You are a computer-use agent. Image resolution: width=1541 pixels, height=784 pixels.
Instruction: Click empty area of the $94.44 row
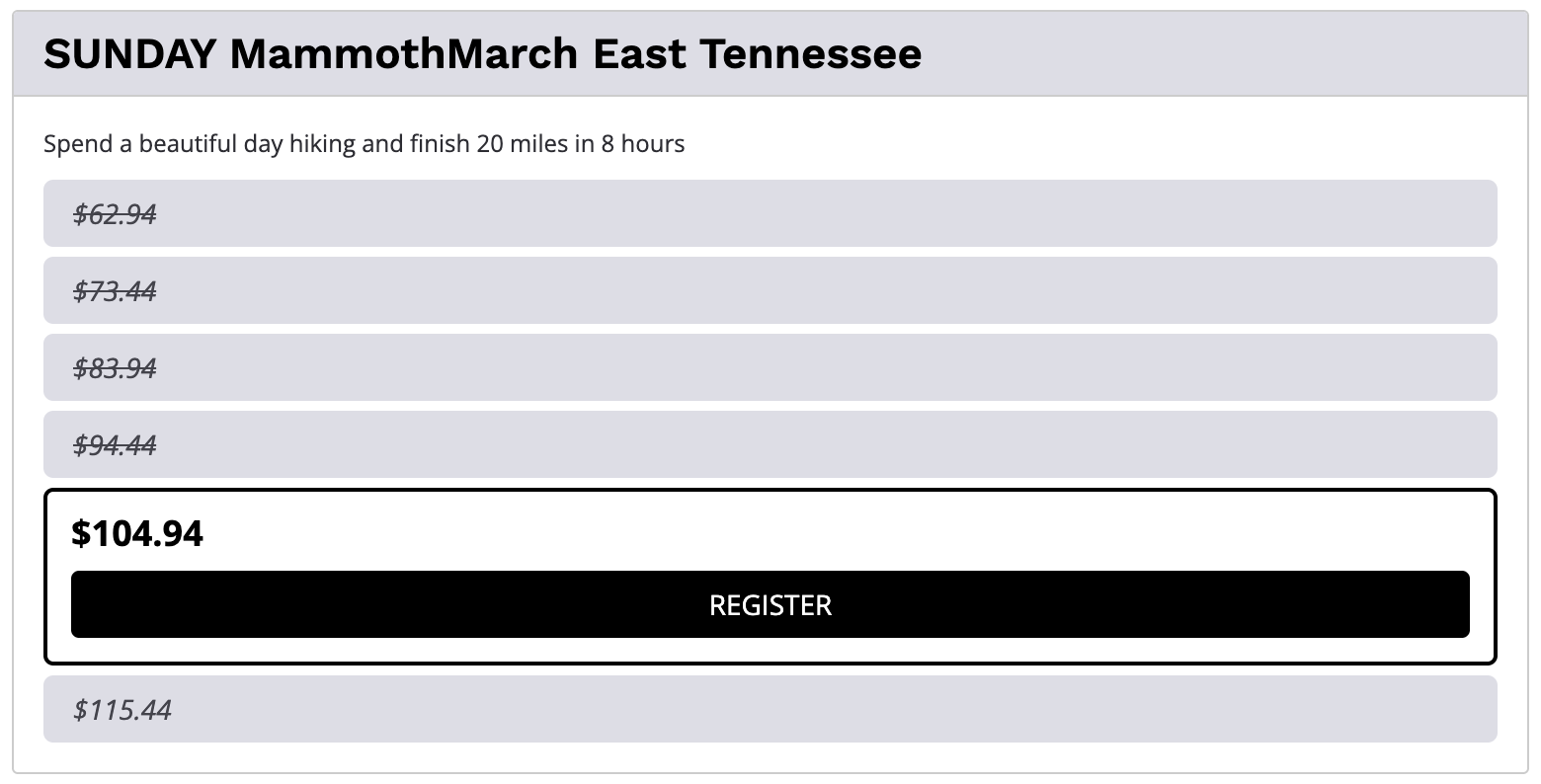(790, 444)
